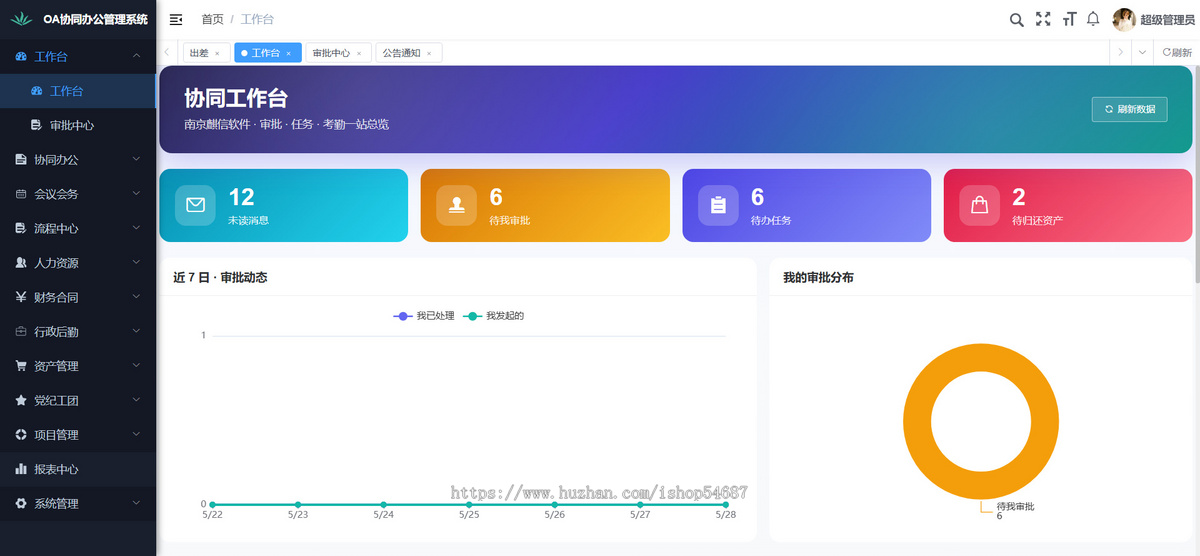Go to 首页 breadcrumb link
This screenshot has width=1200, height=556.
click(212, 20)
